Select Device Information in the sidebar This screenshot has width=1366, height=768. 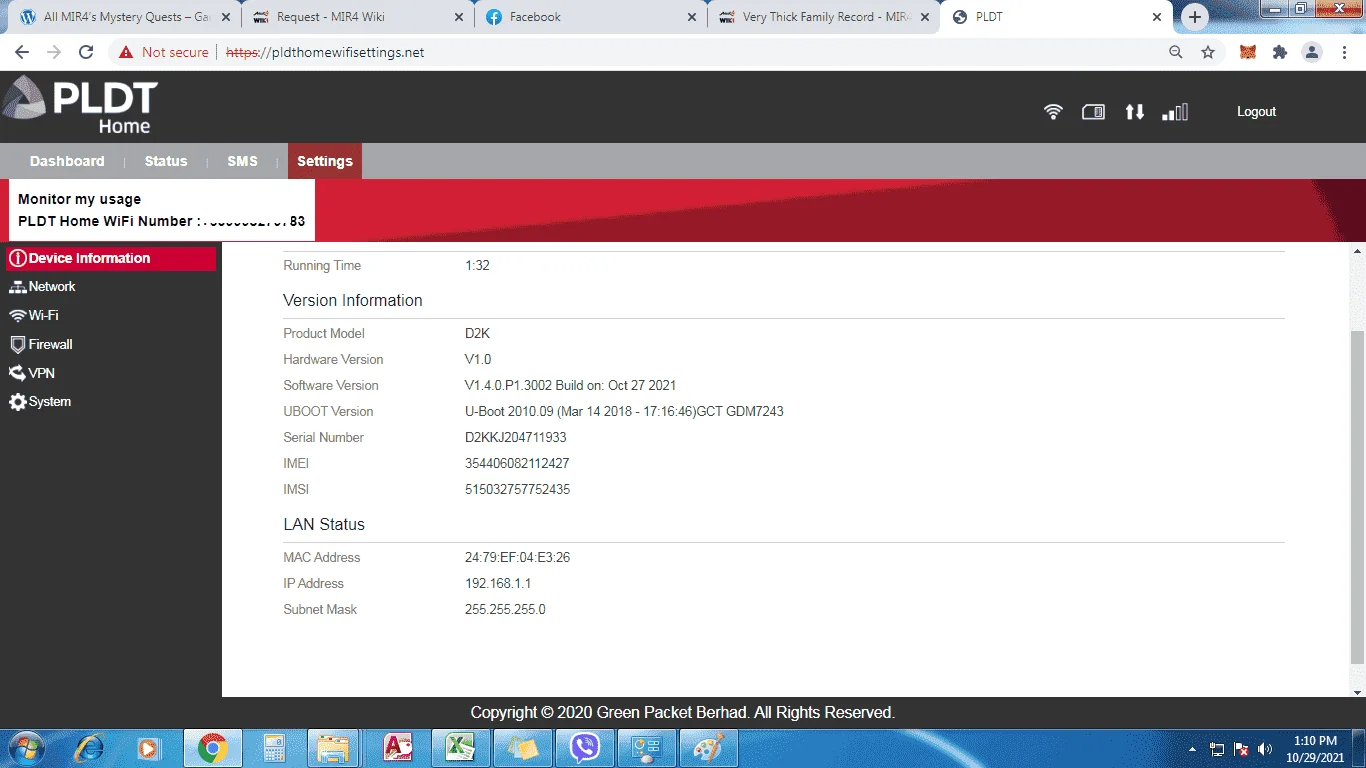pyautogui.click(x=111, y=258)
